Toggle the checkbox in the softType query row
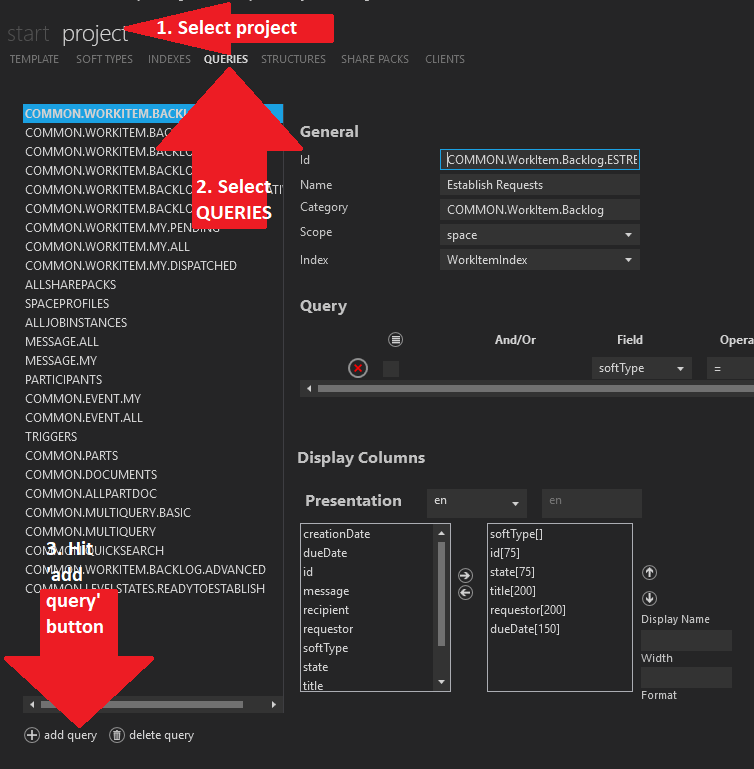The image size is (754, 769). pyautogui.click(x=390, y=369)
